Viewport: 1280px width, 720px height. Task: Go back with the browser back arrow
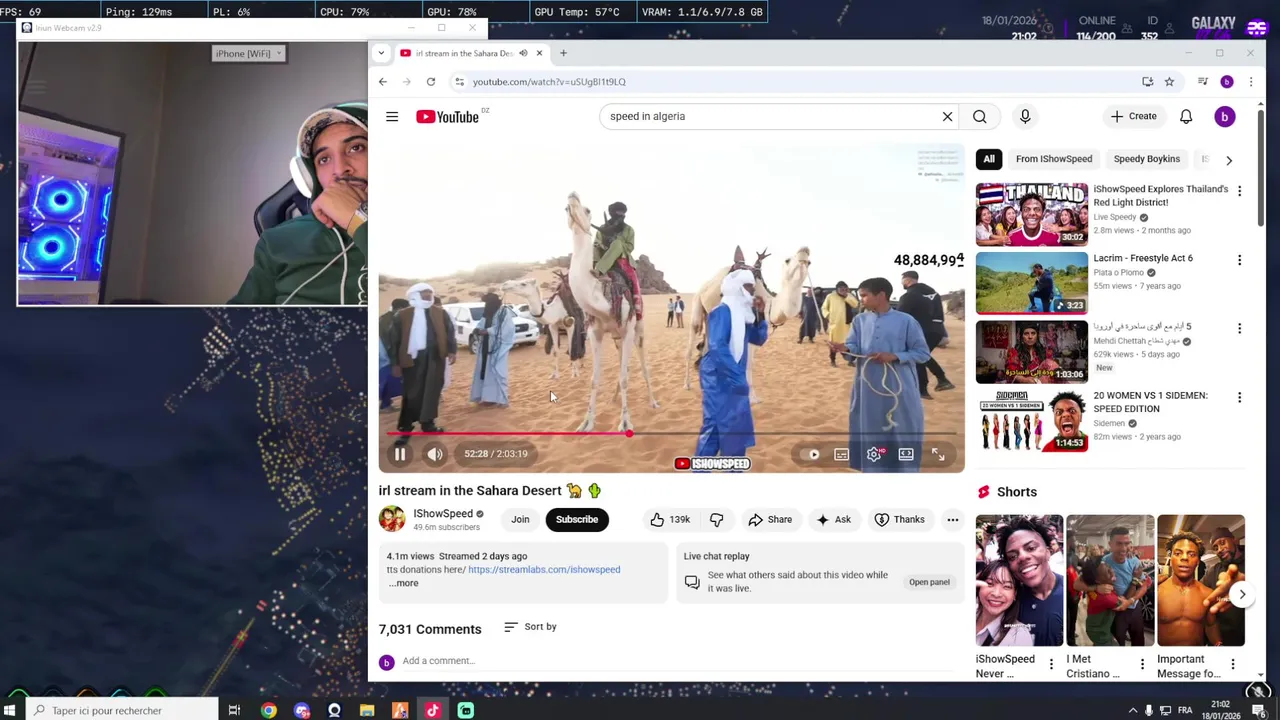point(383,82)
